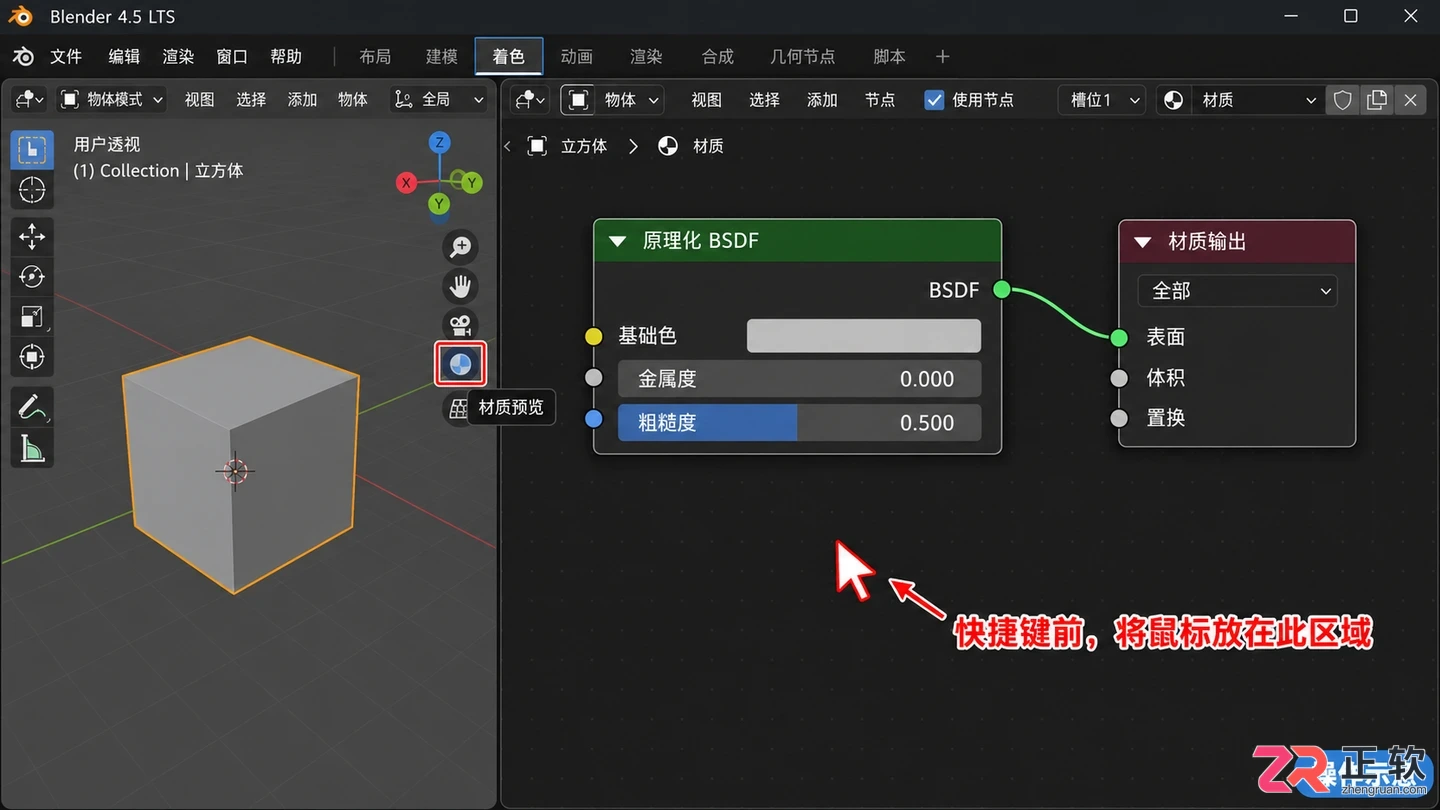Click the 立方体 breadcrumb in node editor

[584, 146]
